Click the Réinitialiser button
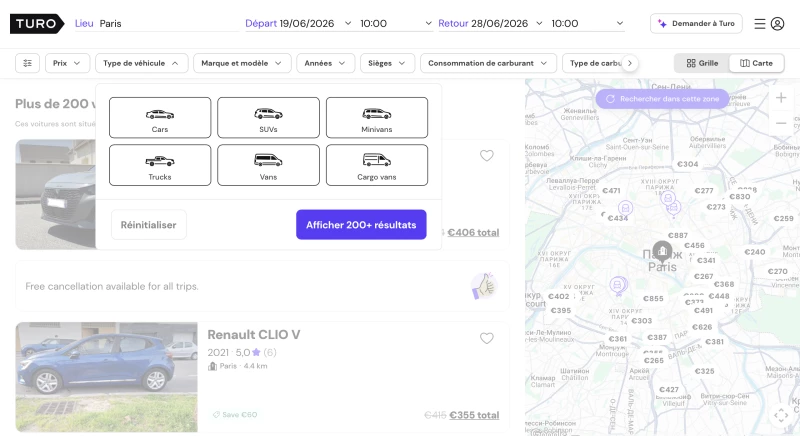 [x=148, y=225]
